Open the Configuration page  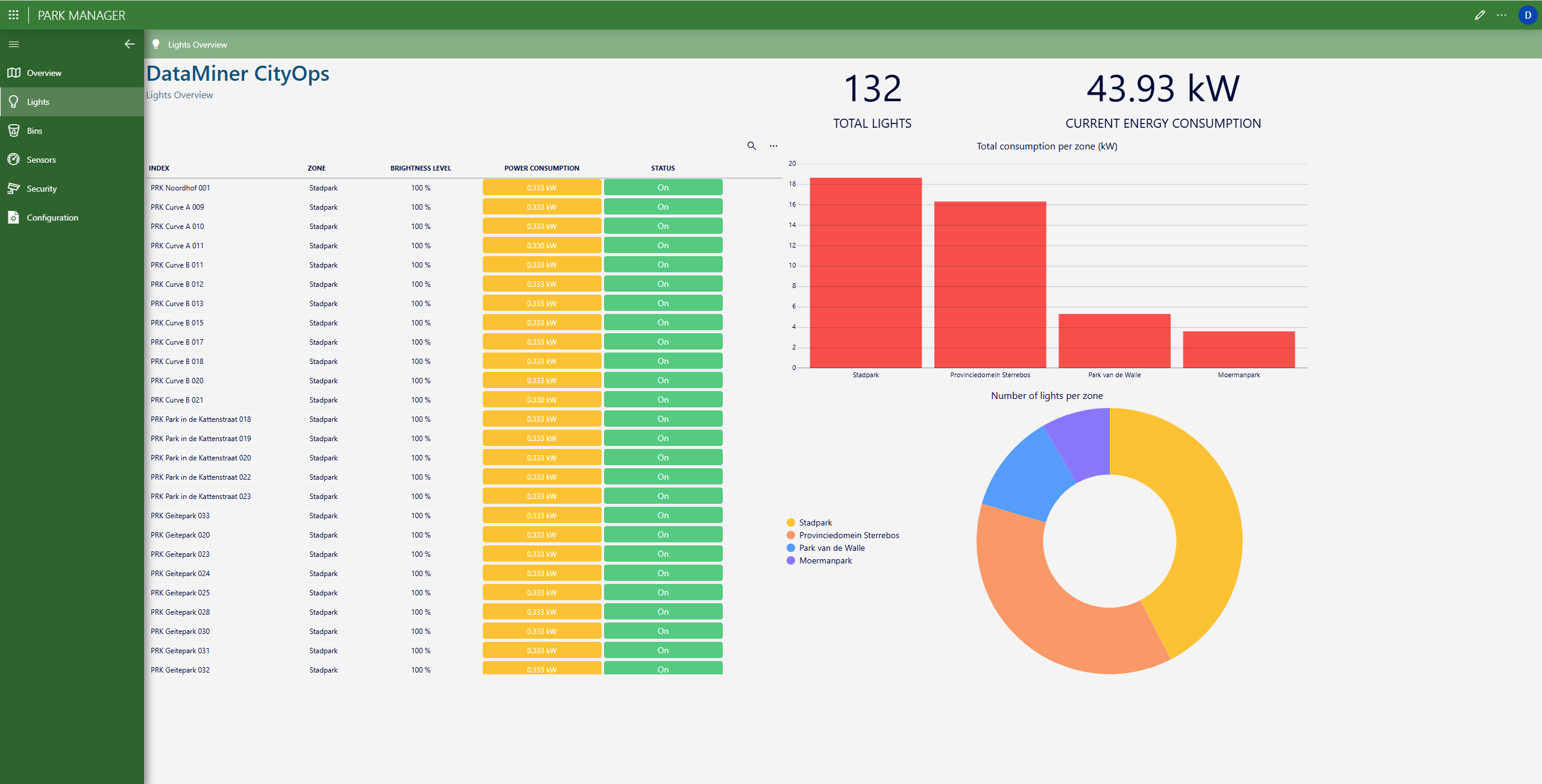[52, 218]
